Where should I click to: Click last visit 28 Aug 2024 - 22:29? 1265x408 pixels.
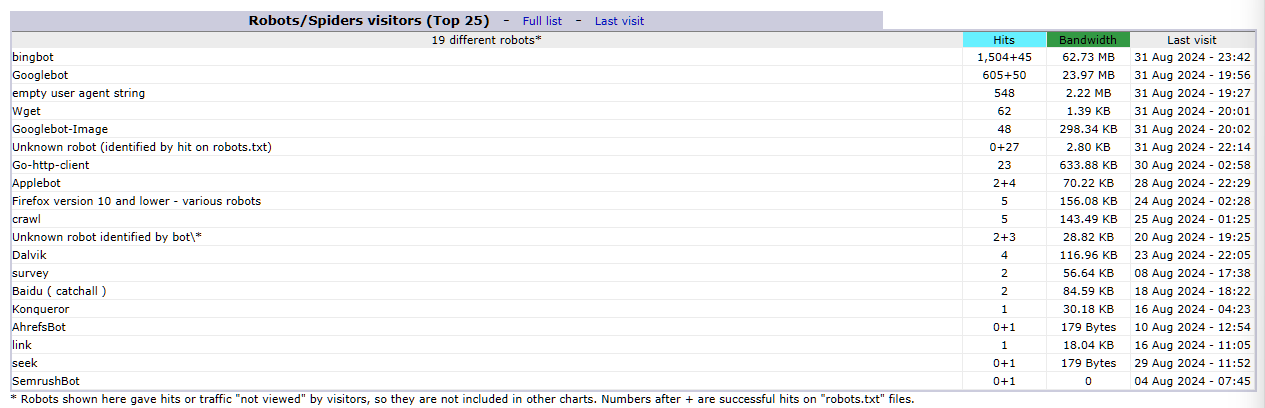(x=1192, y=183)
